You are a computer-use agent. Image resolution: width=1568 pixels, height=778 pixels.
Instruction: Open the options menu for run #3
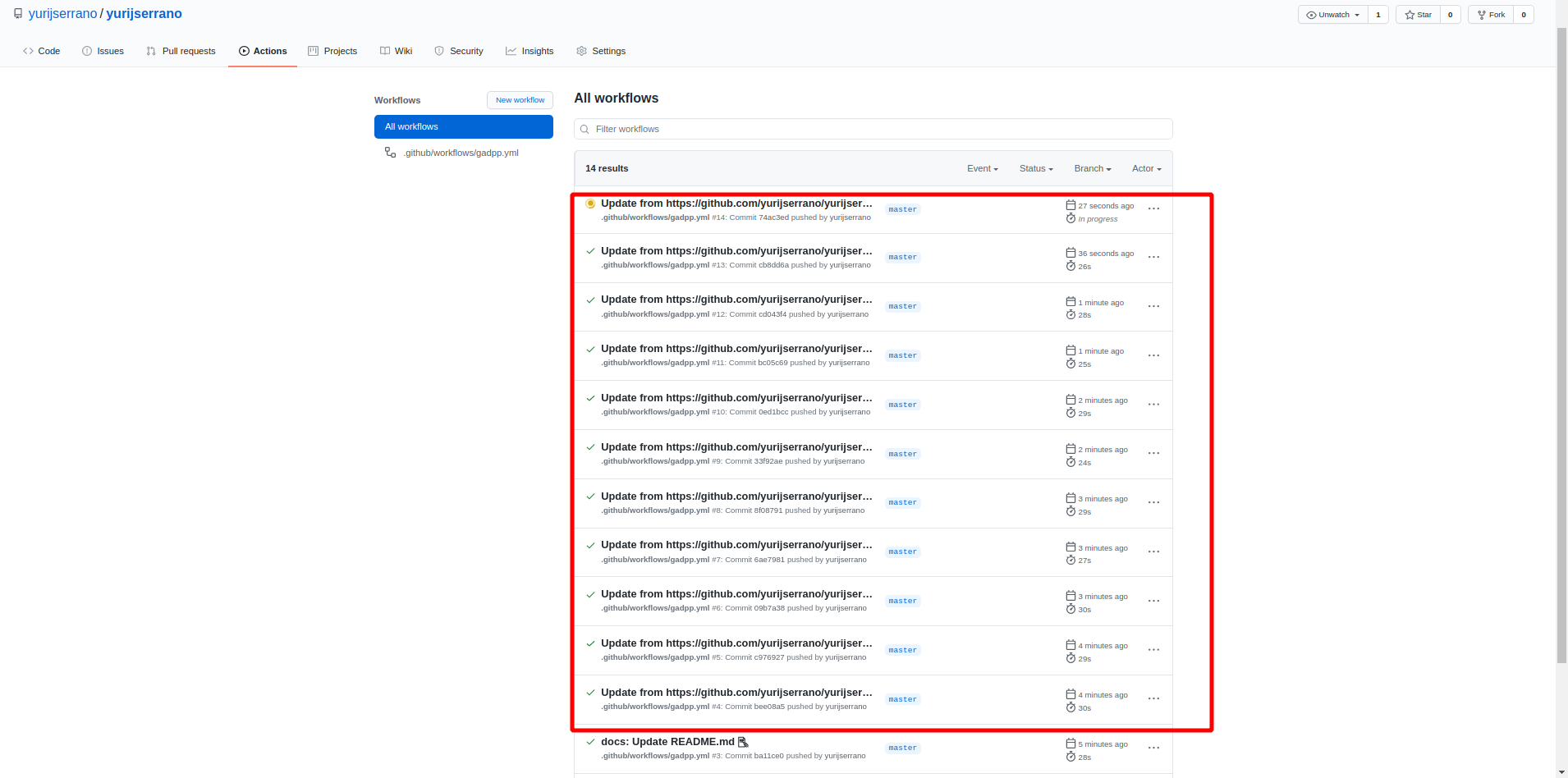1153,748
